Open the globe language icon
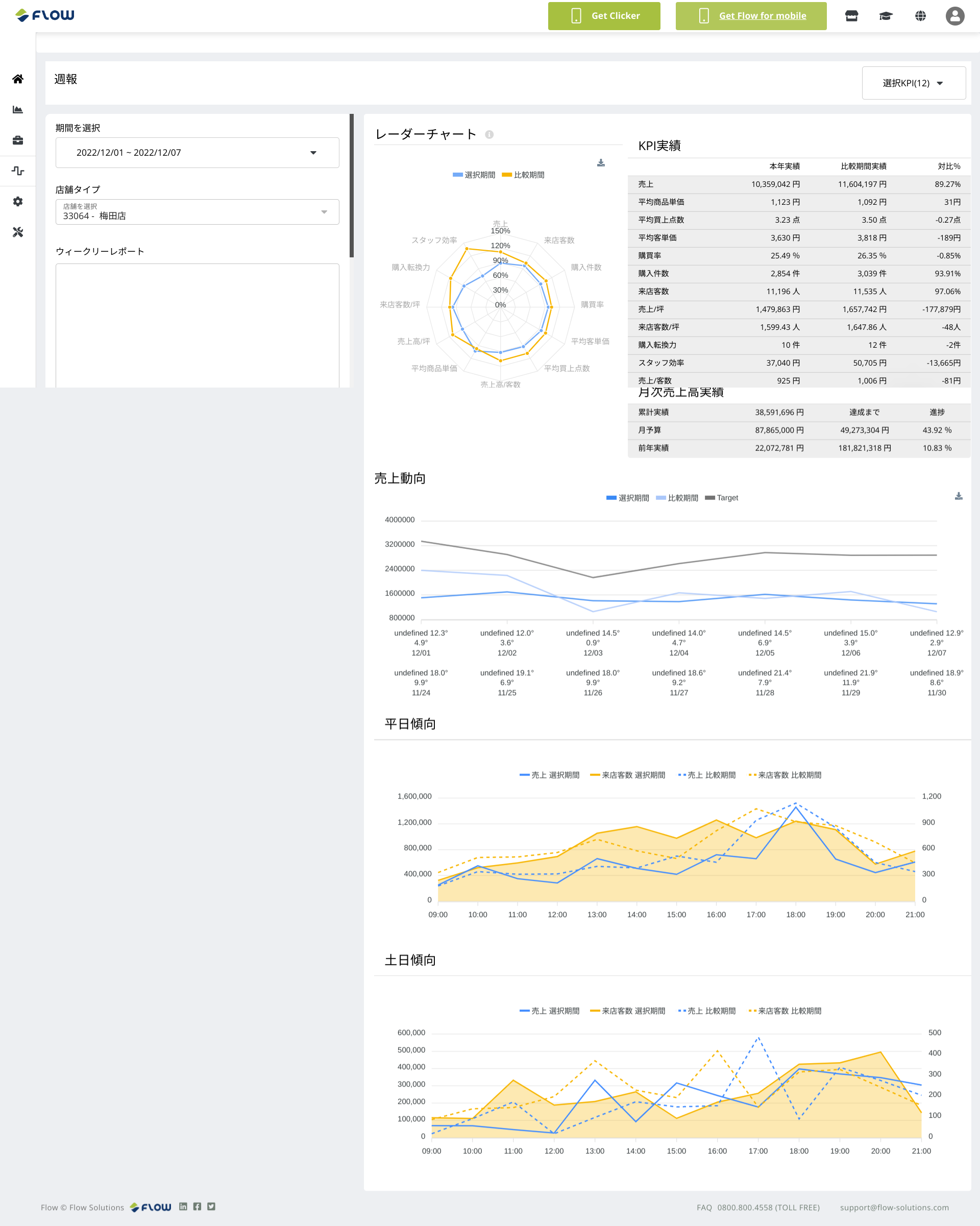Screen dimensions: 980x1226 pos(920,16)
